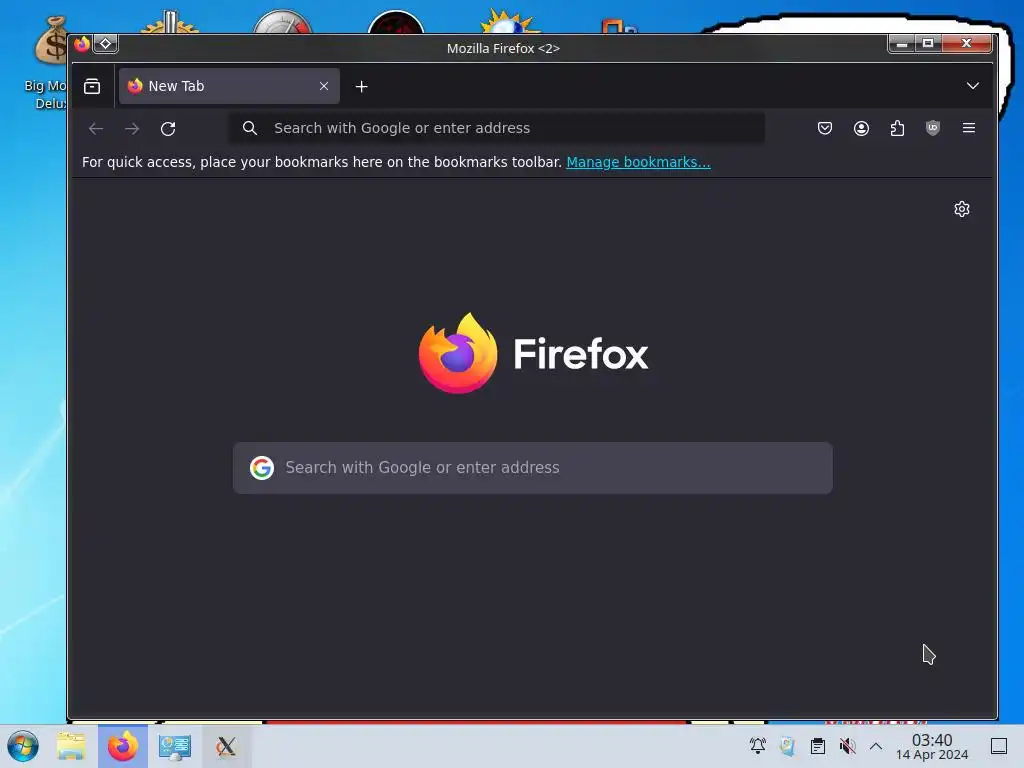Open the Firefox window menu icon in titlebar
The image size is (1024, 768).
pos(82,44)
